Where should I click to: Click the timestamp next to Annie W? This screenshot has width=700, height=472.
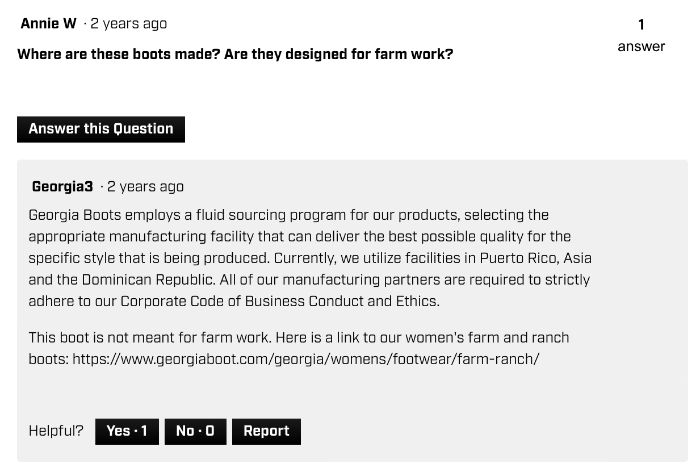(x=129, y=23)
